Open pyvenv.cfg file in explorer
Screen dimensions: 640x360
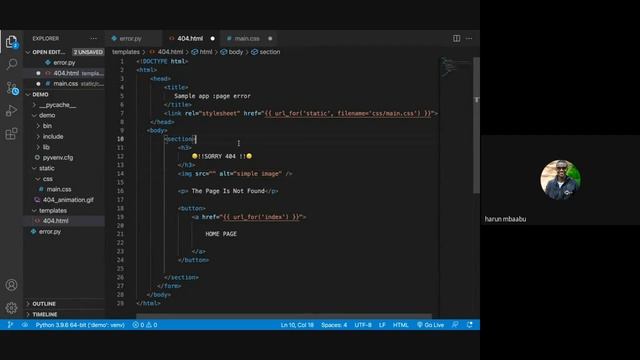(x=58, y=158)
